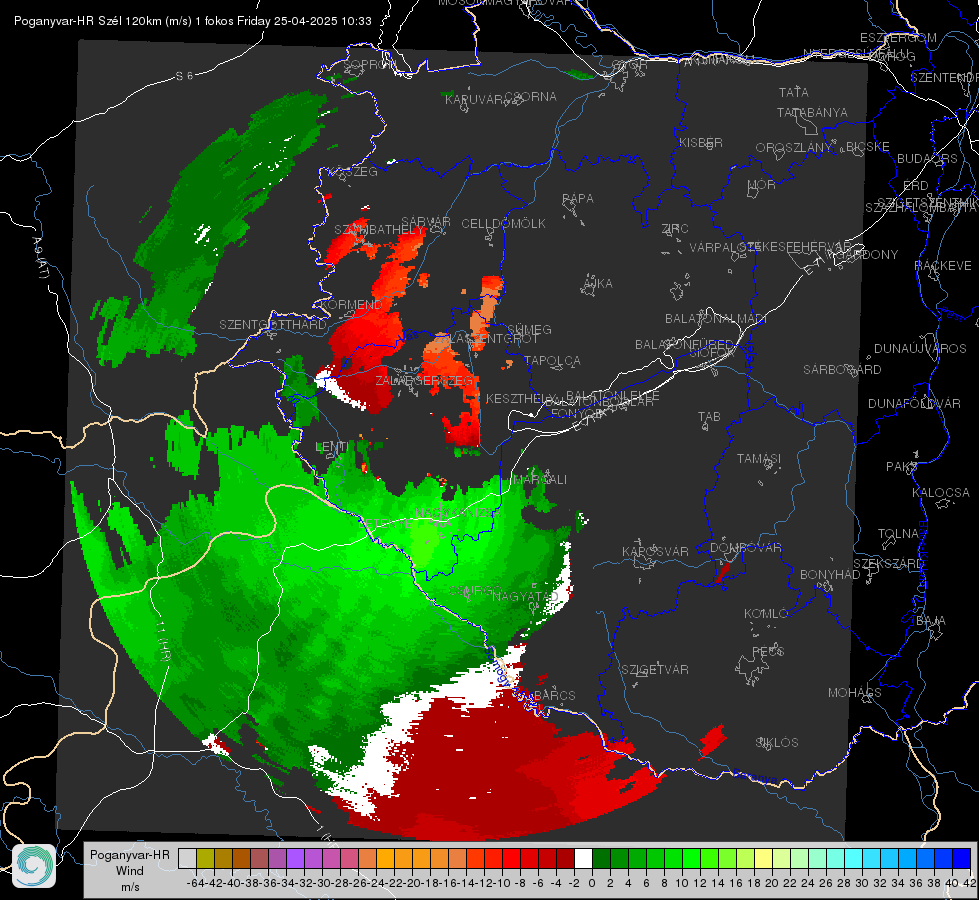This screenshot has height=900, width=979.
Task: Click the KESZTHELY city label
Action: [520, 398]
